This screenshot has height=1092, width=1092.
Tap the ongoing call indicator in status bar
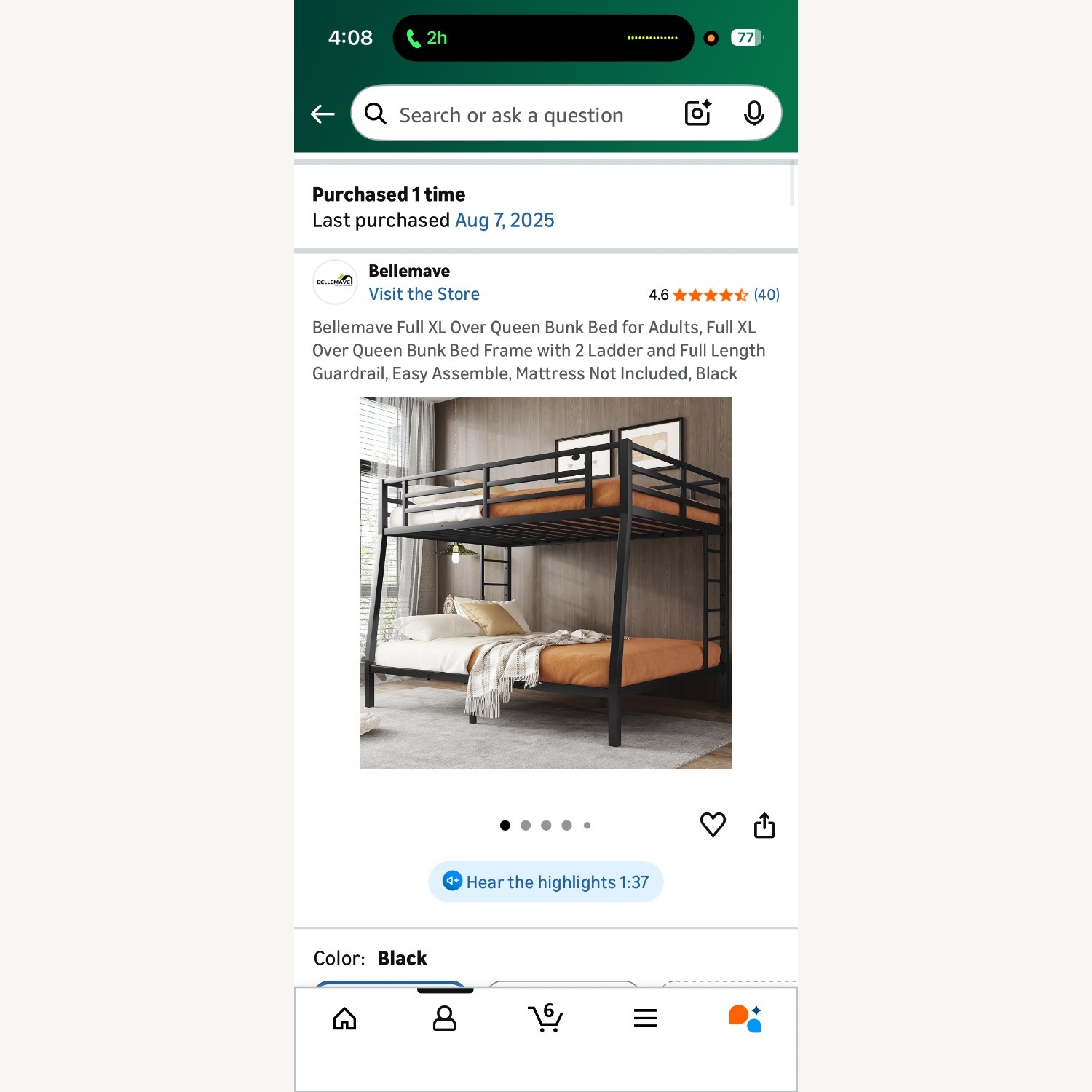(x=427, y=38)
